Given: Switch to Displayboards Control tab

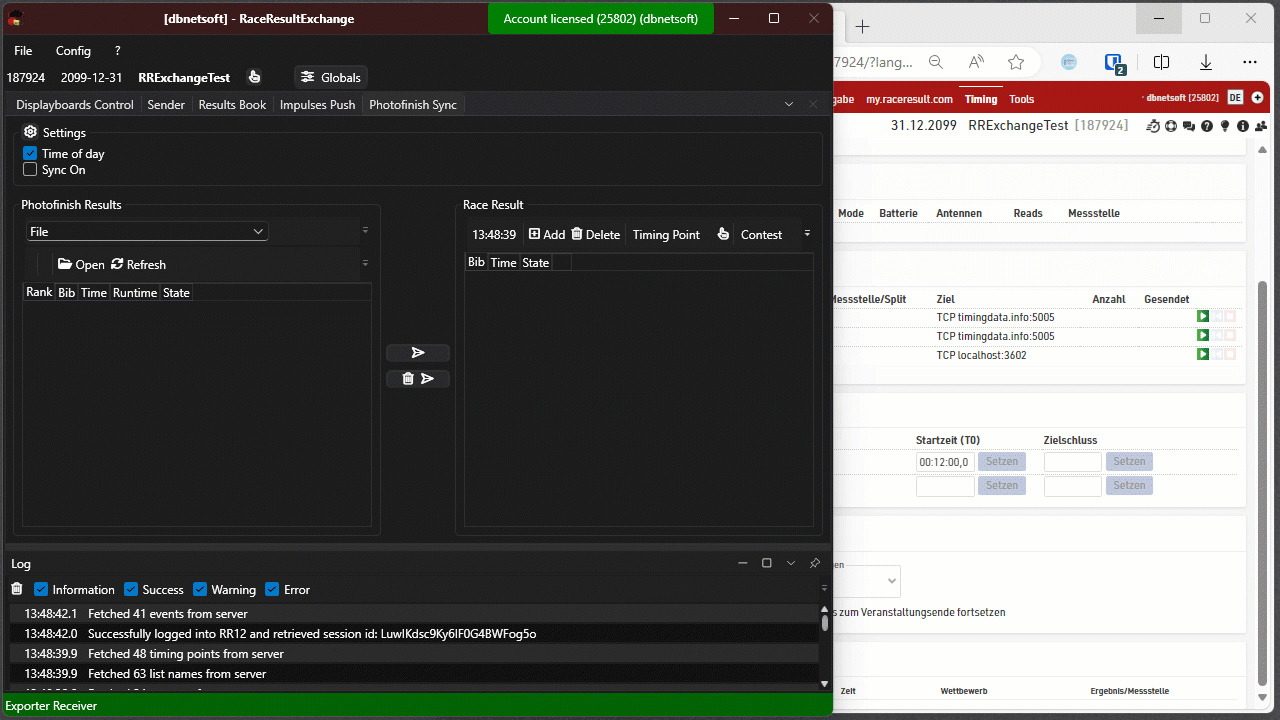Looking at the screenshot, I should point(75,104).
